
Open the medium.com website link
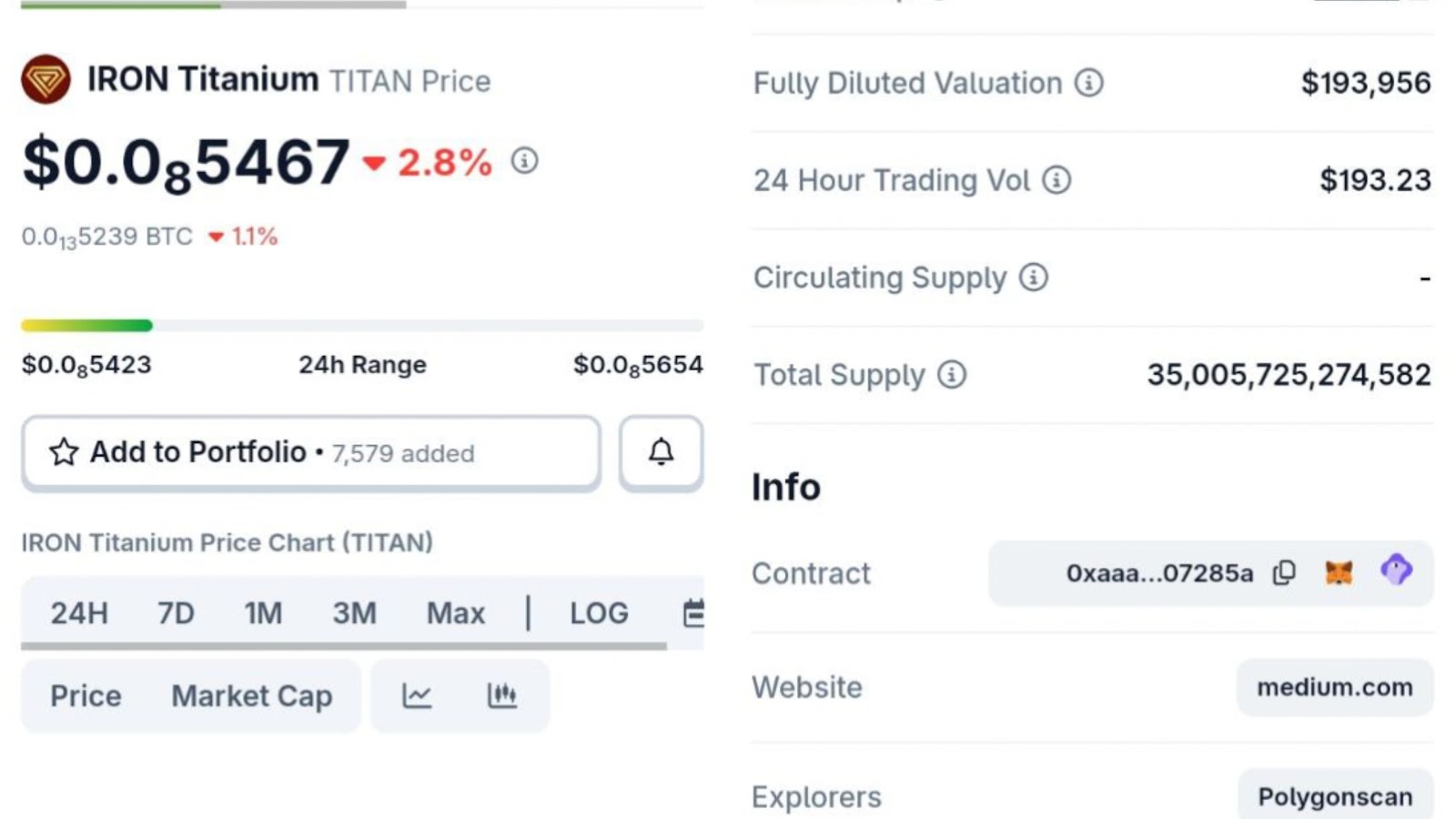1334,687
